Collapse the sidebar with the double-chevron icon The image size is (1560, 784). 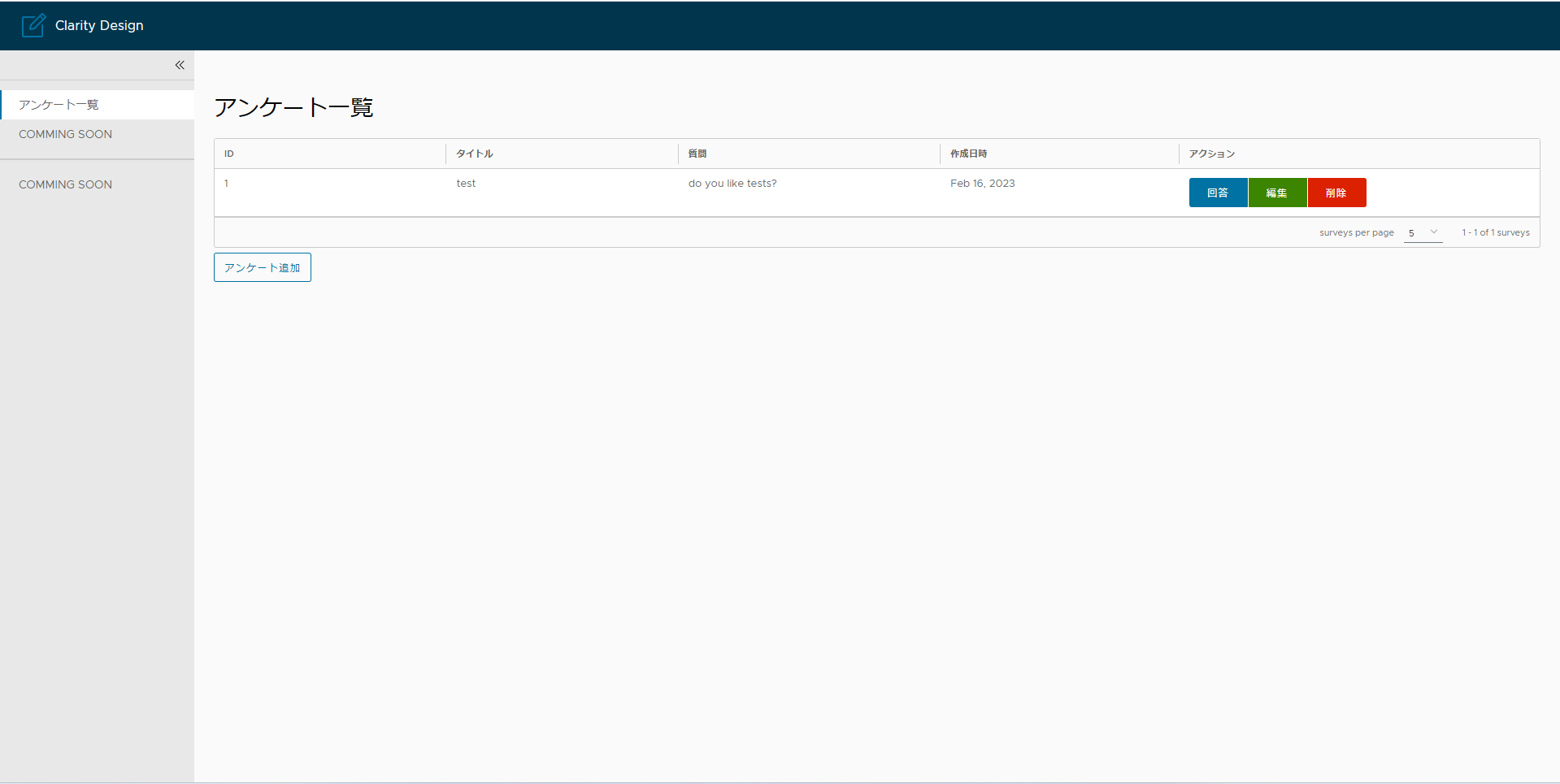180,65
